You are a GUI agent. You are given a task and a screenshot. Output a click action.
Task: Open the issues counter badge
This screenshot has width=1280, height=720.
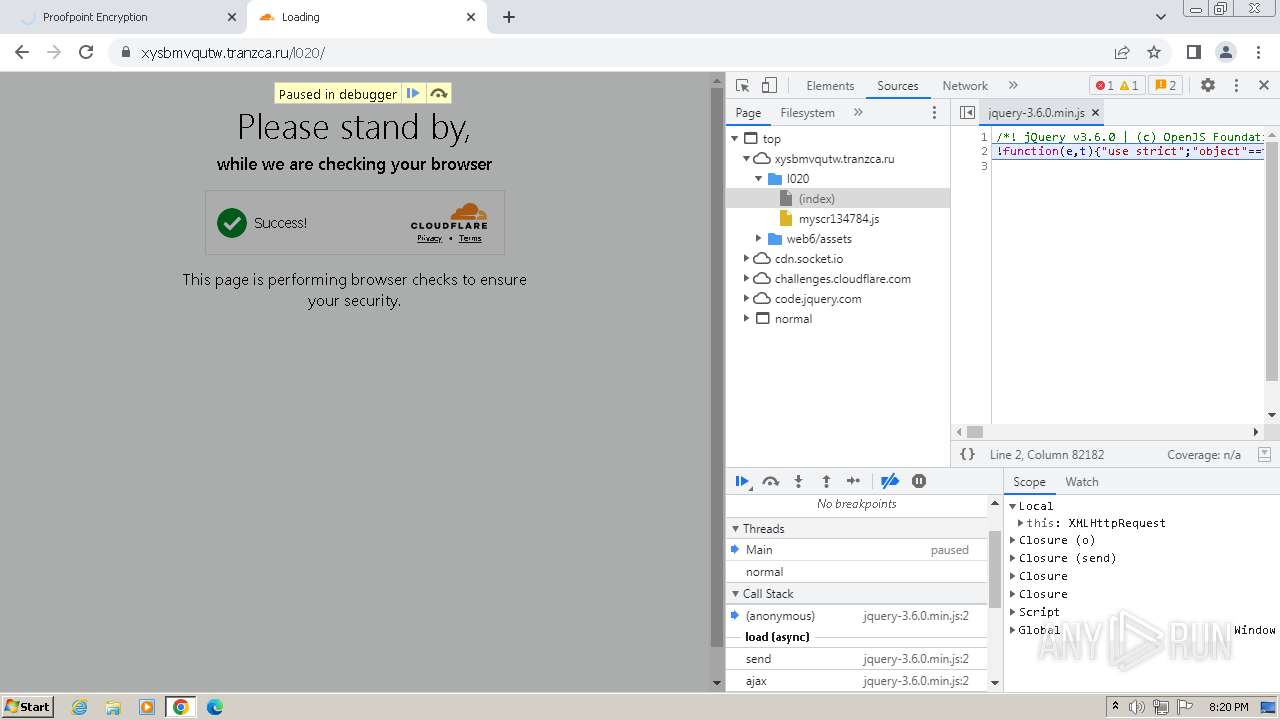1165,86
